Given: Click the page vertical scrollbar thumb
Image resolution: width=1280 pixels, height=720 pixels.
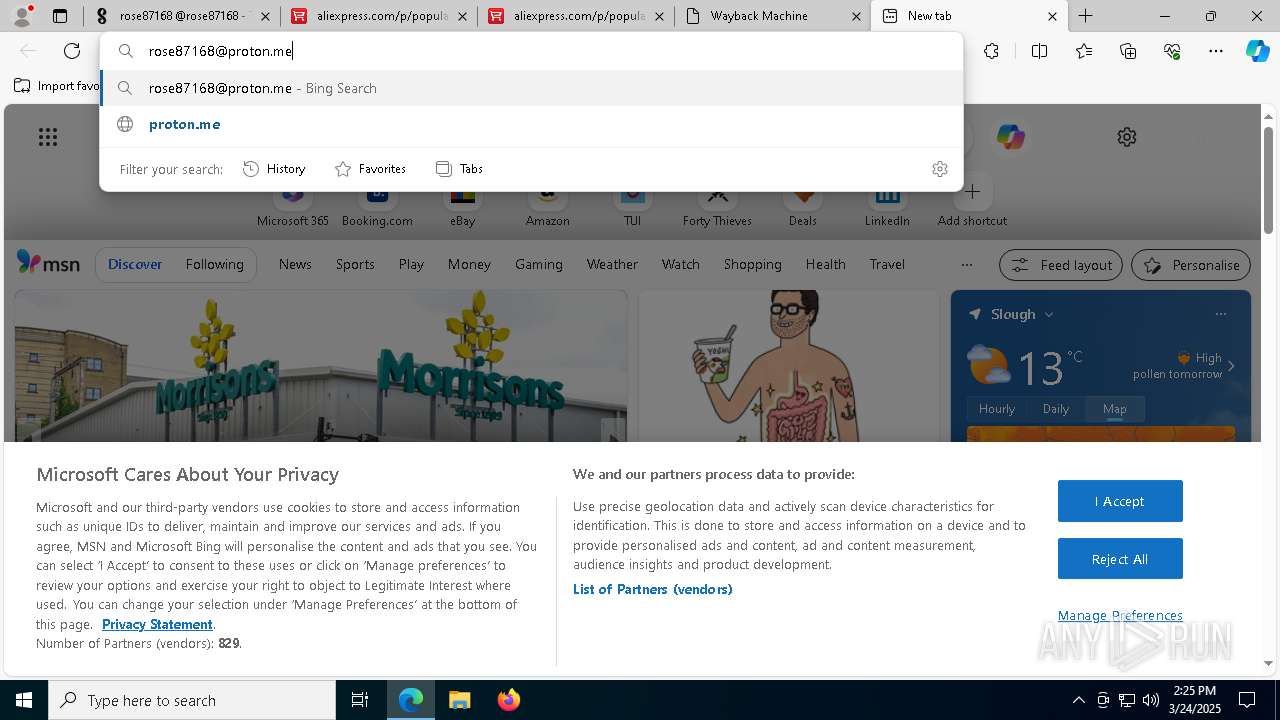Looking at the screenshot, I should [1268, 180].
